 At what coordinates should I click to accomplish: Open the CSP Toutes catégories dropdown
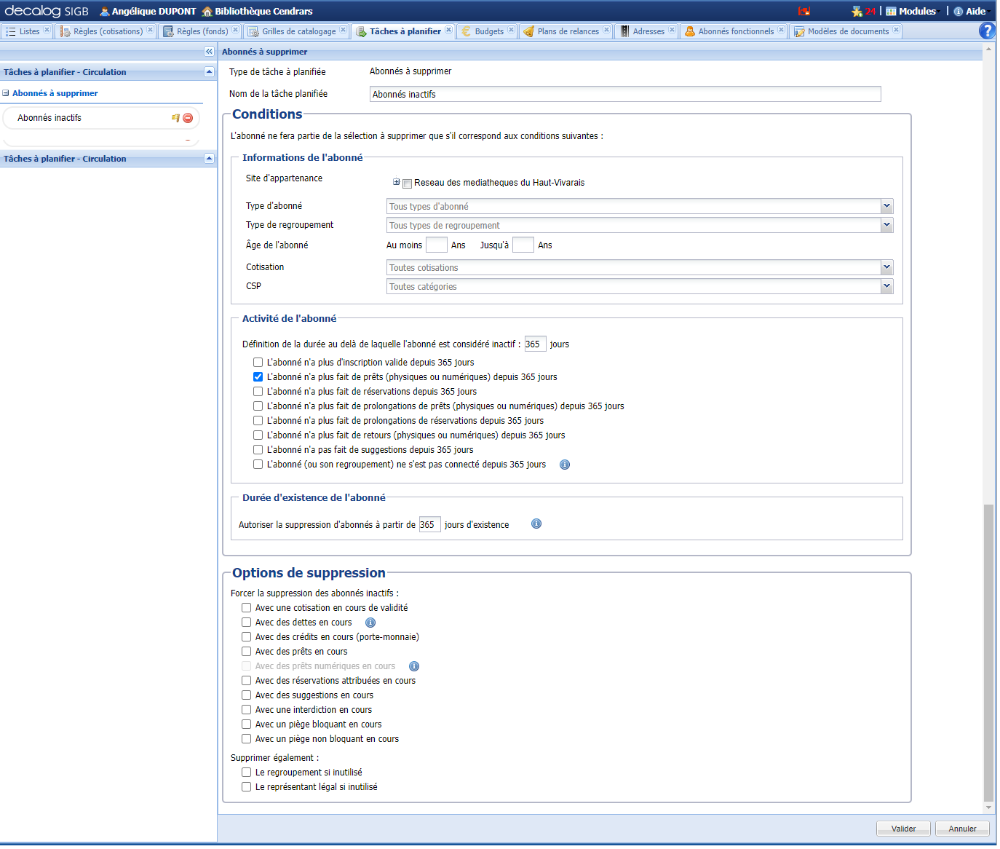click(887, 286)
